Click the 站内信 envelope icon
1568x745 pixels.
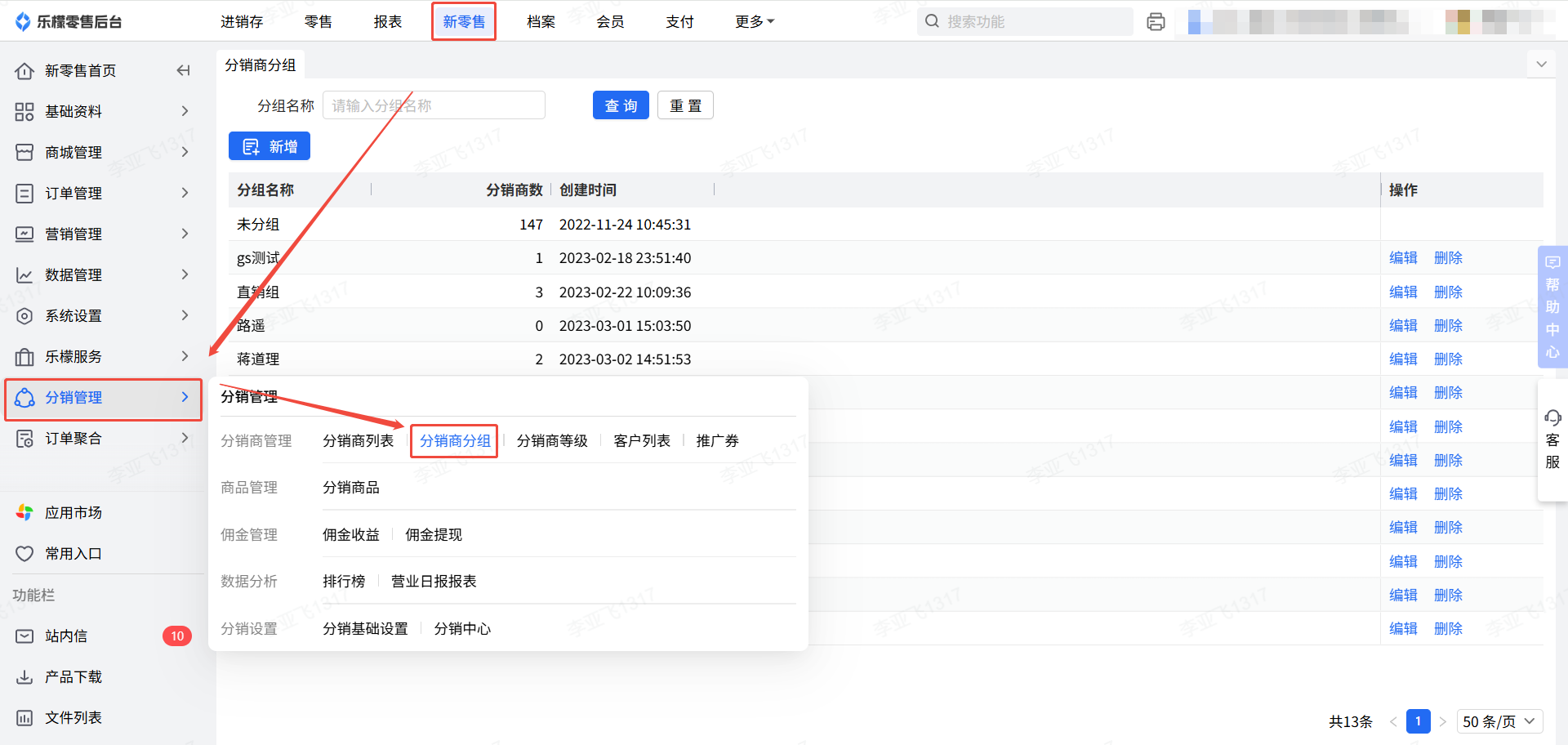24,636
